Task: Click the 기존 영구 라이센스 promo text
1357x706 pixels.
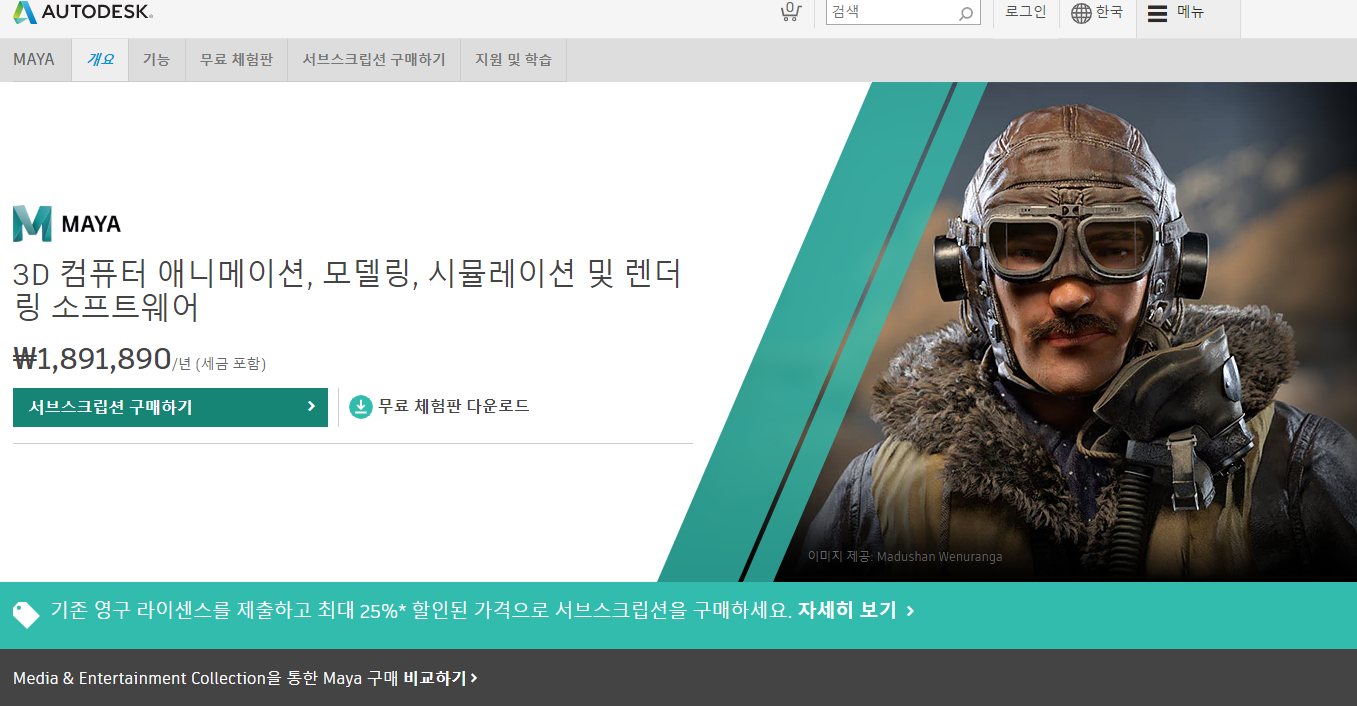Action: click(x=421, y=610)
